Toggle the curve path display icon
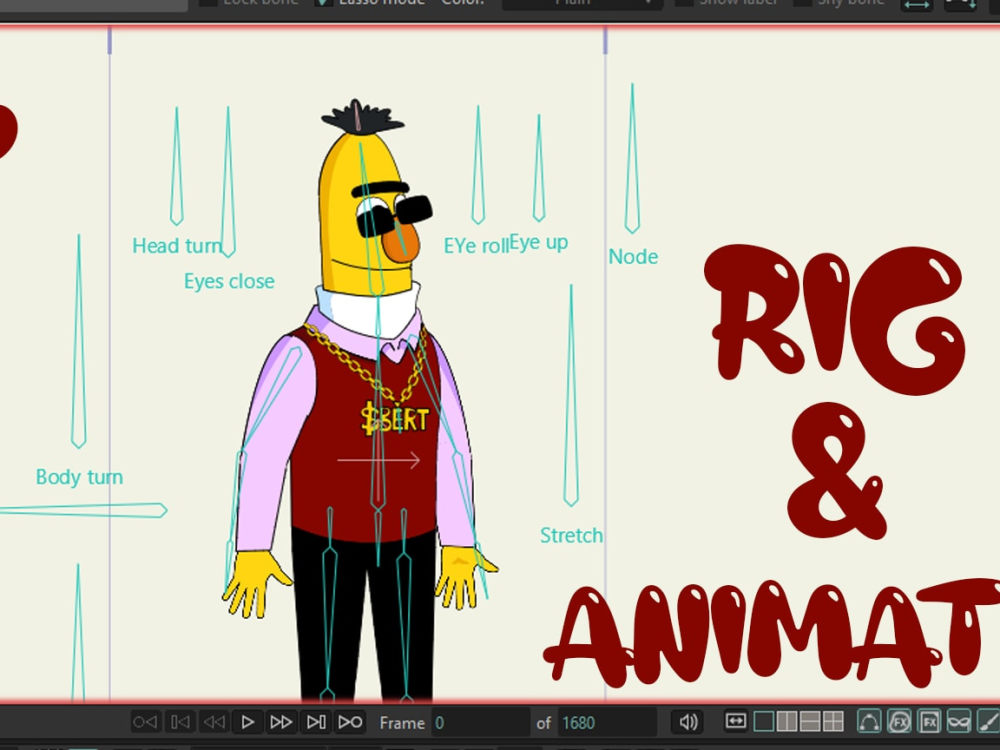This screenshot has width=1000, height=750. 869,721
